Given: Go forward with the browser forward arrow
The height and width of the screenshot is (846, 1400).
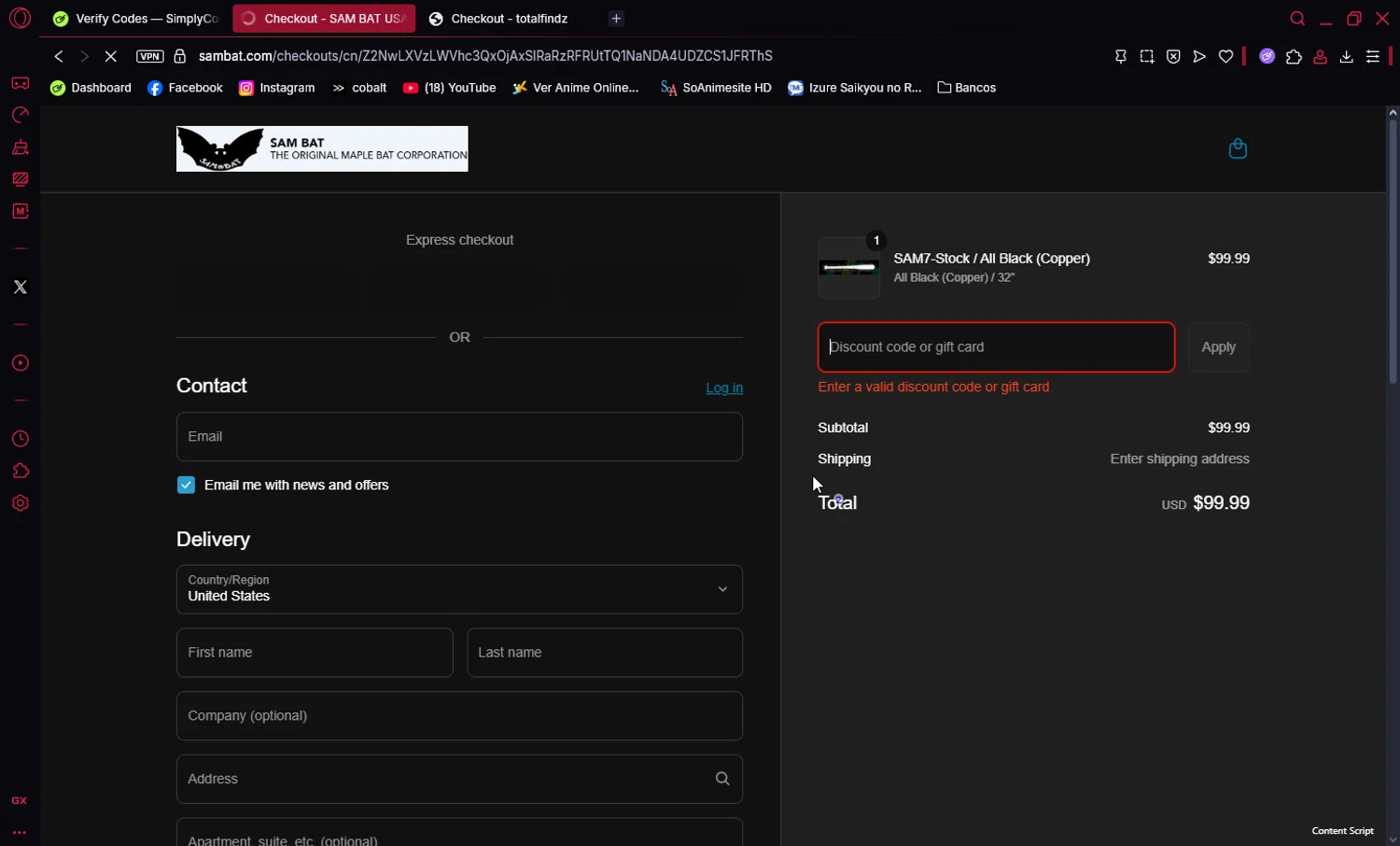Looking at the screenshot, I should click(84, 56).
